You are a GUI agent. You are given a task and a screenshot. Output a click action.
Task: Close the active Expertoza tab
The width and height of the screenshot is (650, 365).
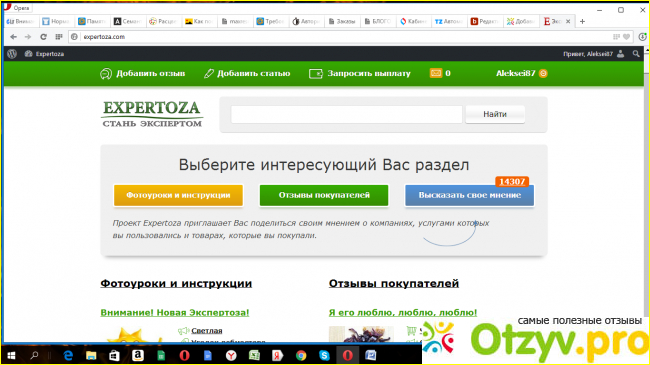pyautogui.click(x=568, y=21)
